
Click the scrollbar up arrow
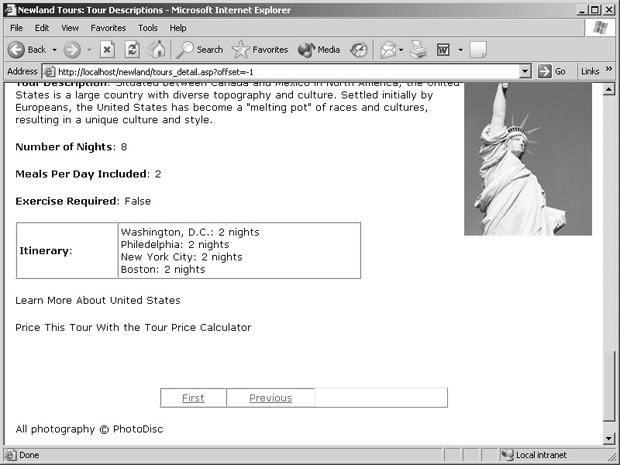(x=609, y=89)
